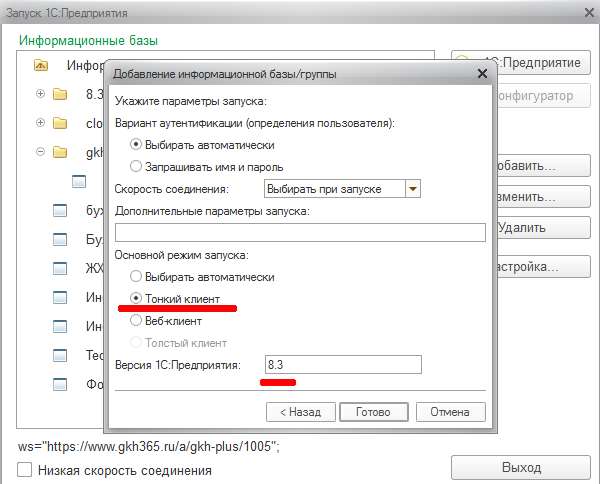600x484 pixels.
Task: Close the 'Добавление информационной базы/группы' dialog
Action: (483, 73)
